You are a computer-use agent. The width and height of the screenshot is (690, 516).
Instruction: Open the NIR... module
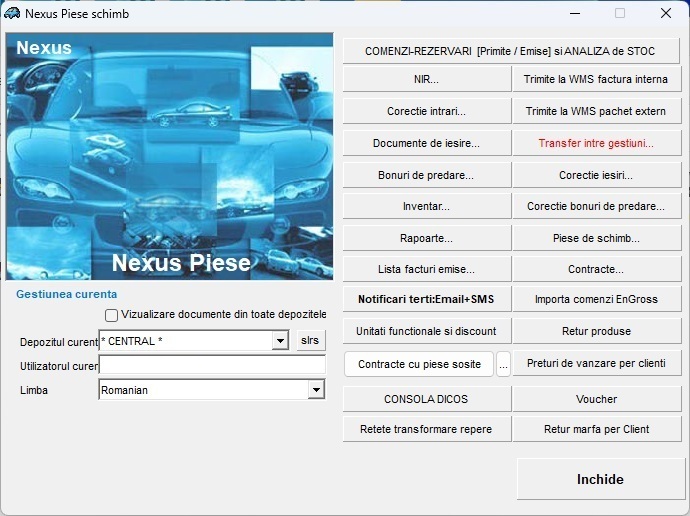[426, 79]
